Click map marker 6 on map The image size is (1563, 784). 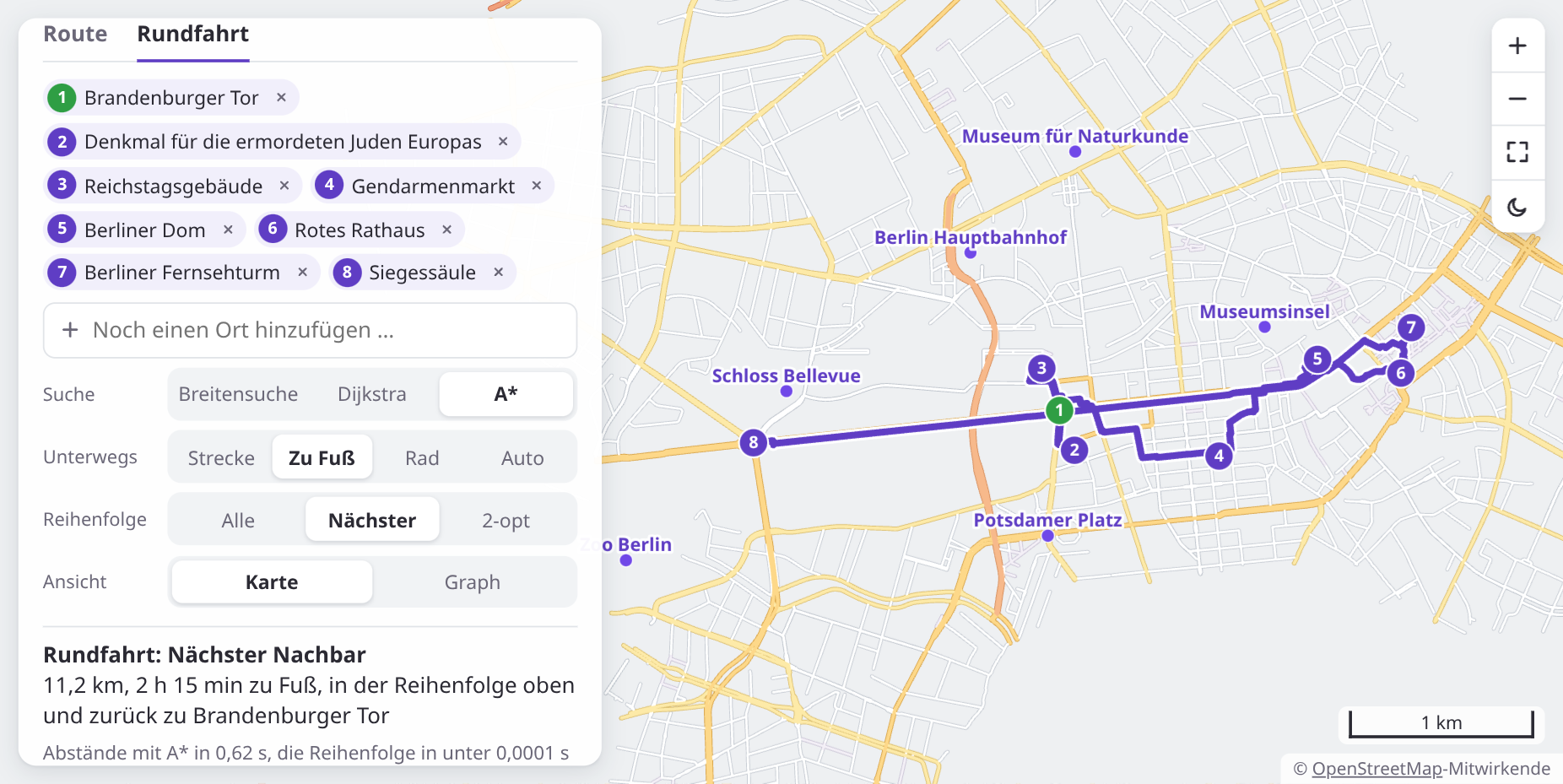tap(1401, 373)
